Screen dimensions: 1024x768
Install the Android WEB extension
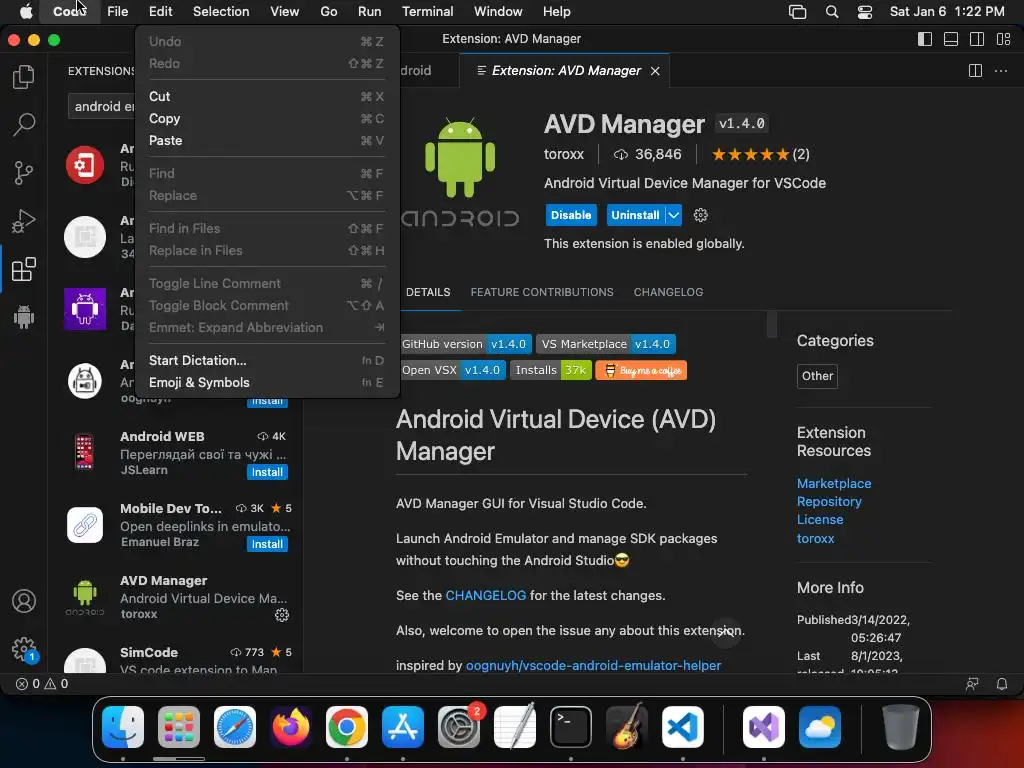coord(267,472)
